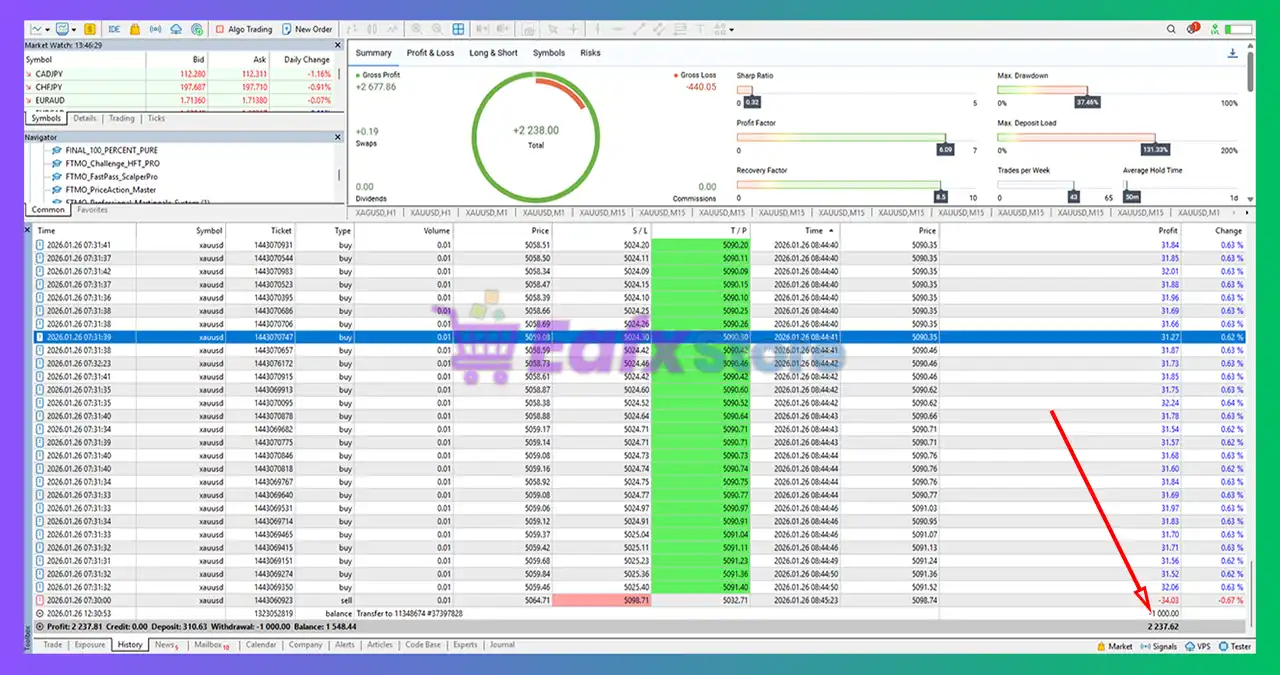Open the Journal tab in Toolbox
This screenshot has width=1280, height=675.
click(502, 645)
